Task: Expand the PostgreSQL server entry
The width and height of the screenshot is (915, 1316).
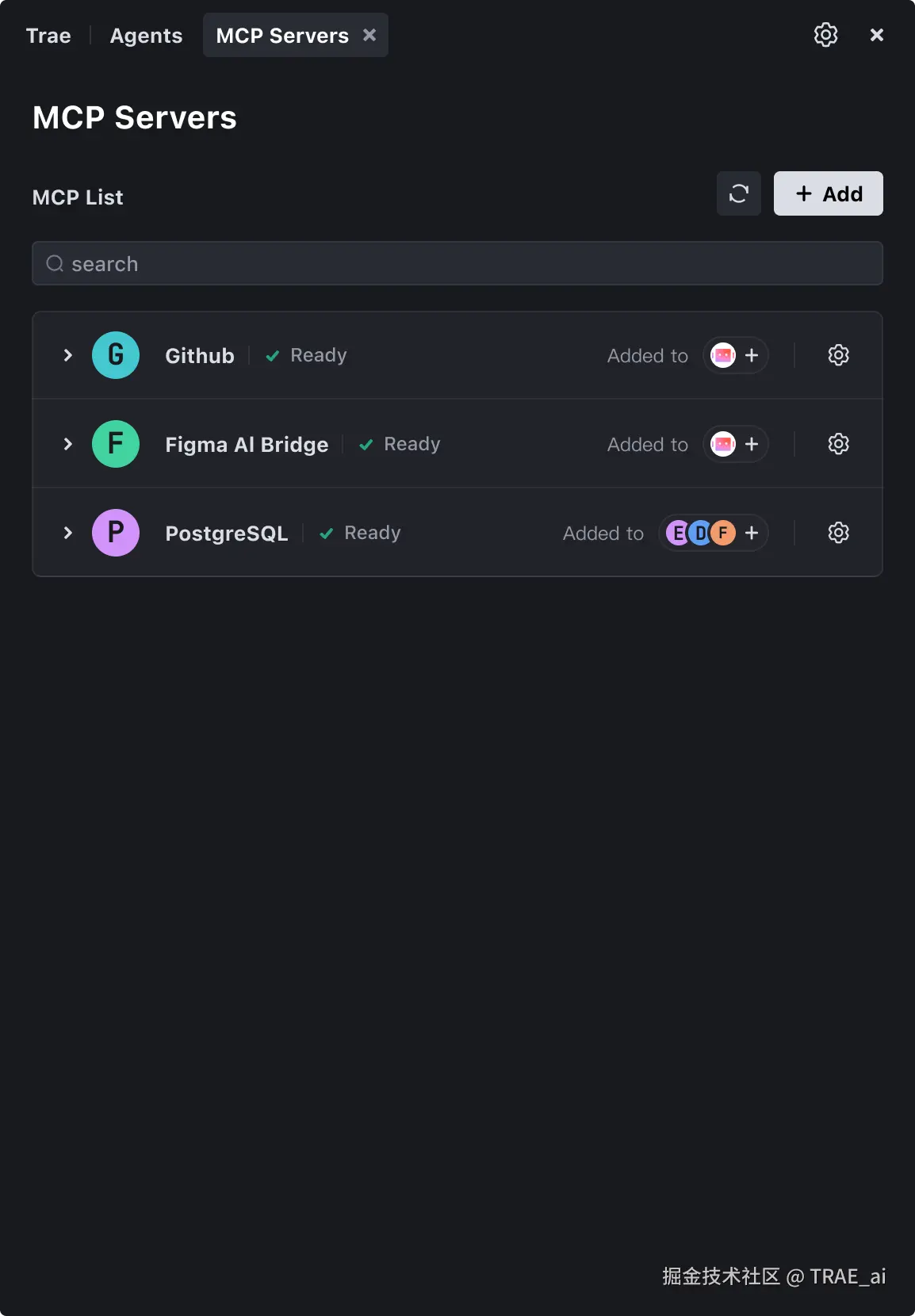Action: coord(68,533)
